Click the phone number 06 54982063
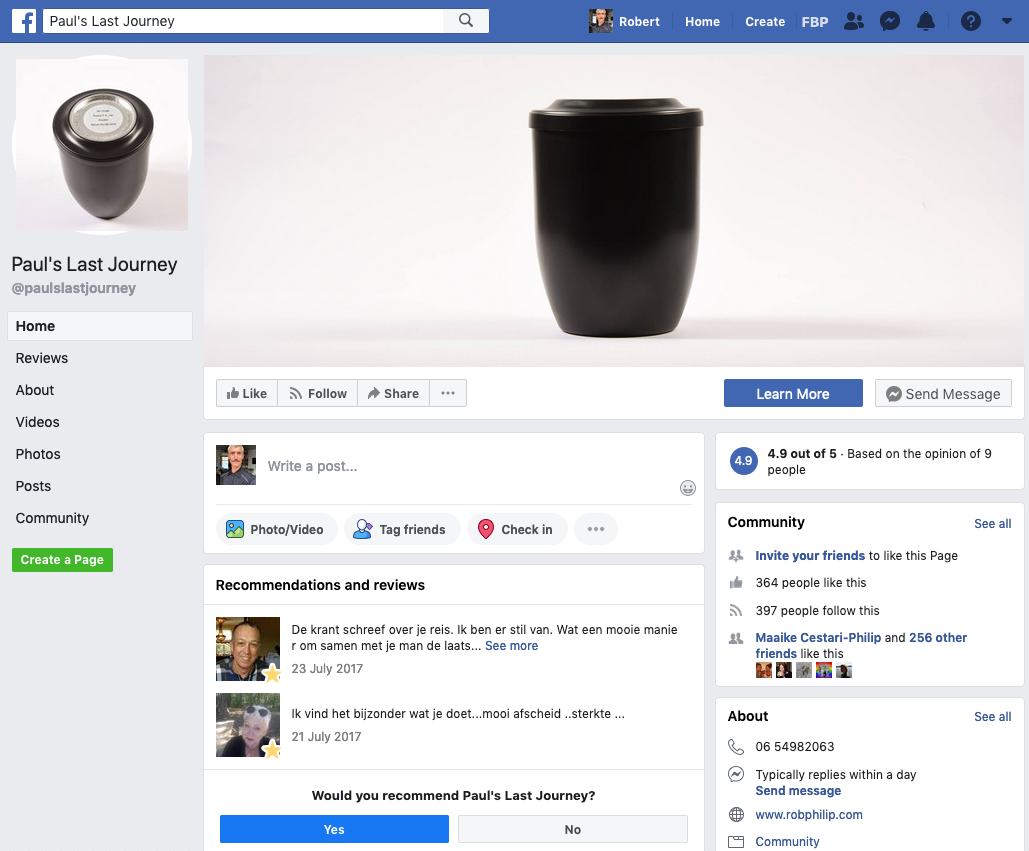The height and width of the screenshot is (851, 1029). point(795,747)
